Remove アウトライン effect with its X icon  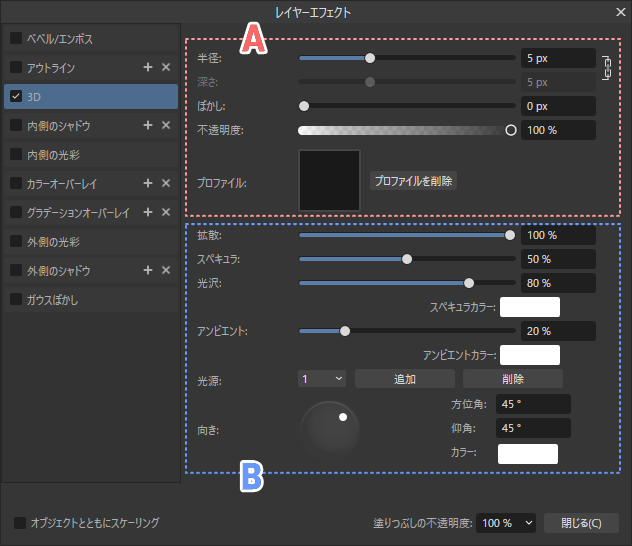(x=166, y=67)
